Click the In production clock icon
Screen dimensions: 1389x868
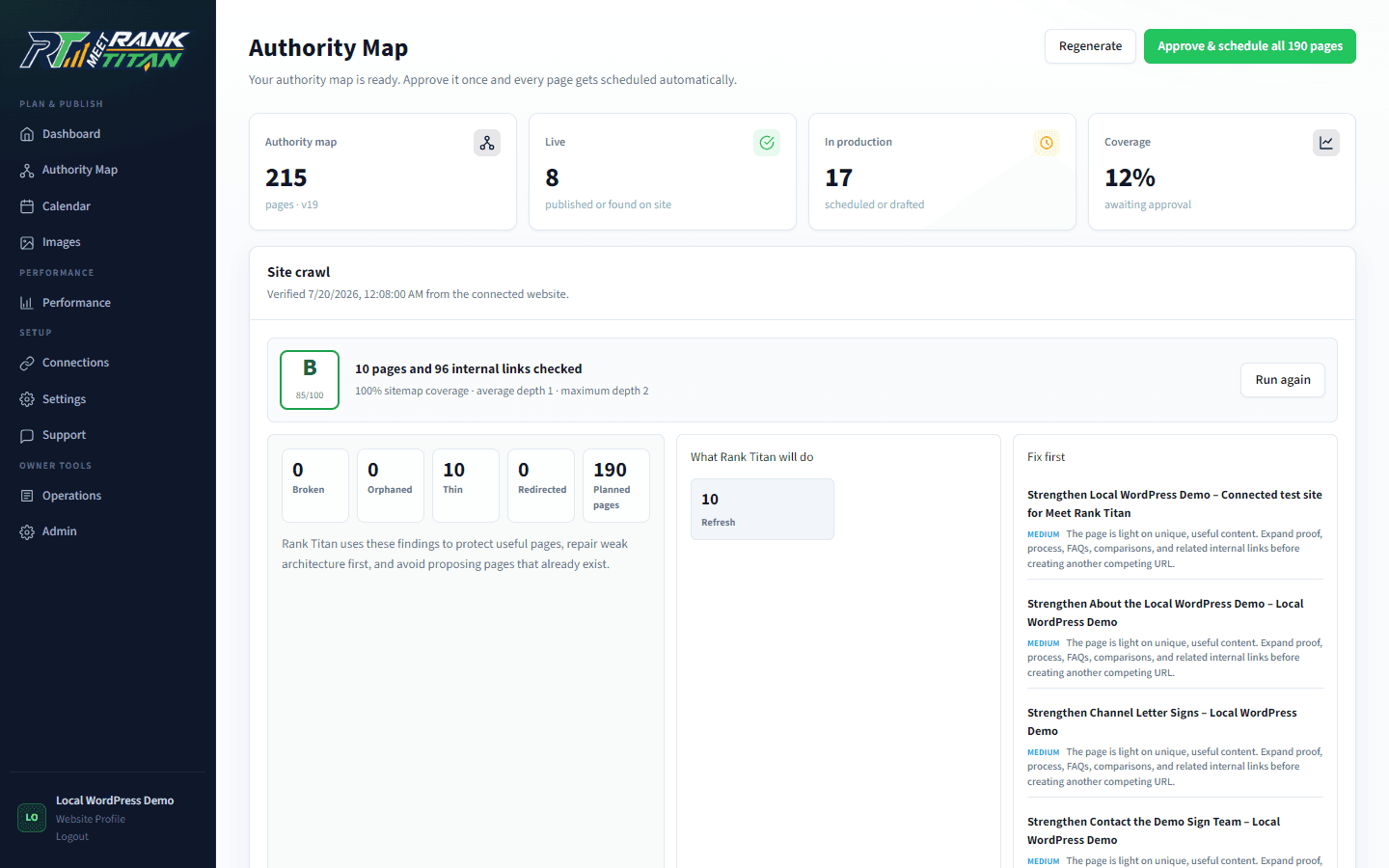(1047, 143)
